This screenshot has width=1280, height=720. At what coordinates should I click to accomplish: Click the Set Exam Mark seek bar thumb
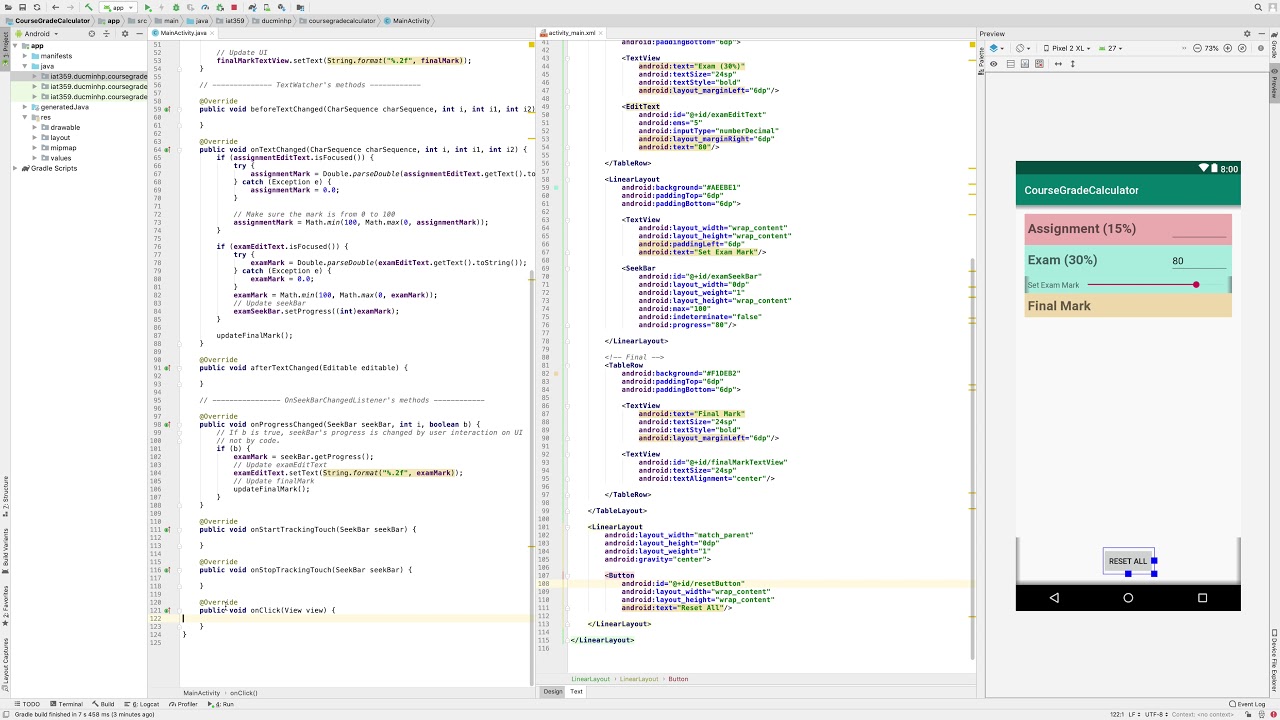[1195, 285]
